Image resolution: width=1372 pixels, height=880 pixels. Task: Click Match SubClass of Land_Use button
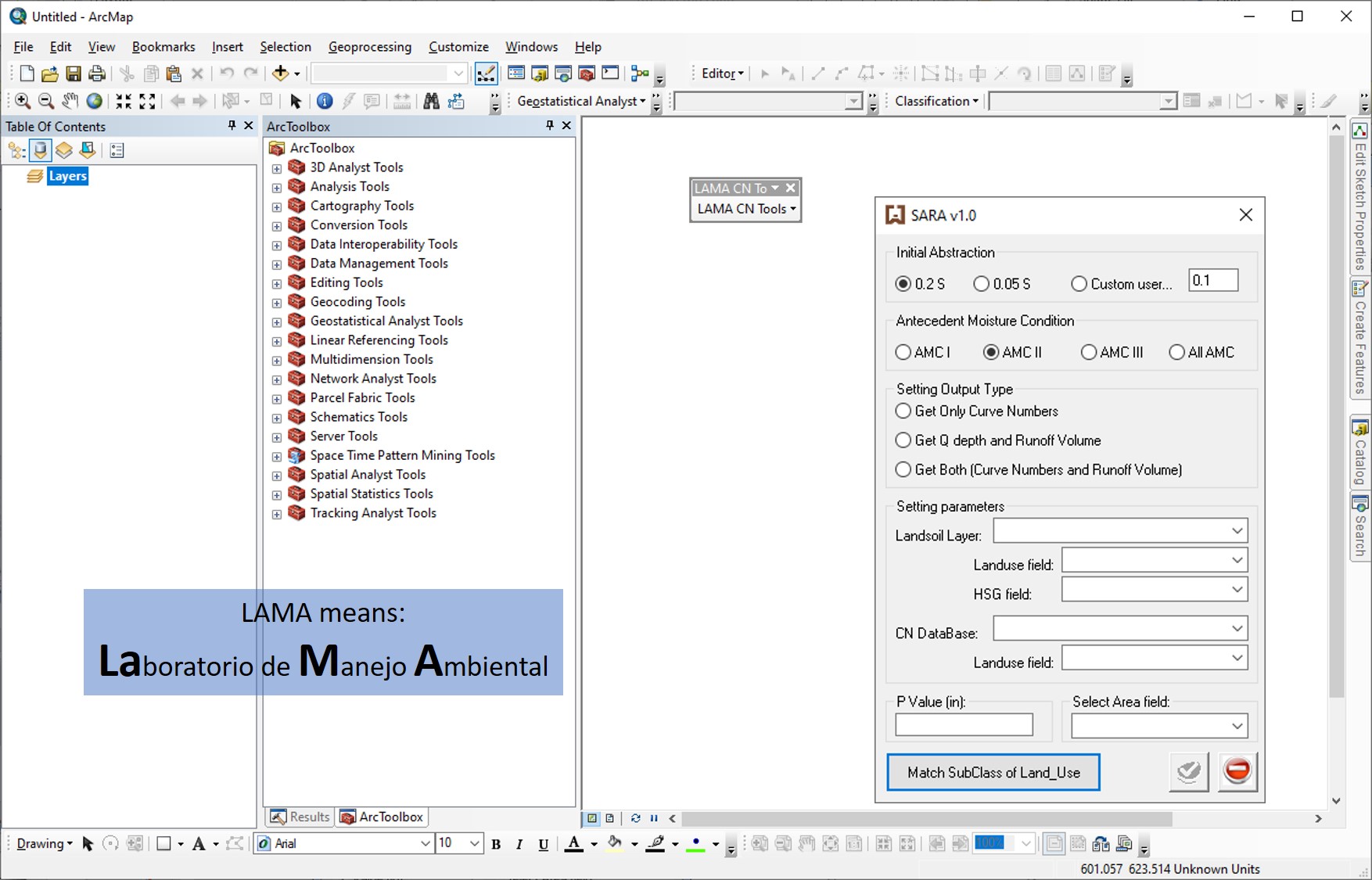point(993,773)
